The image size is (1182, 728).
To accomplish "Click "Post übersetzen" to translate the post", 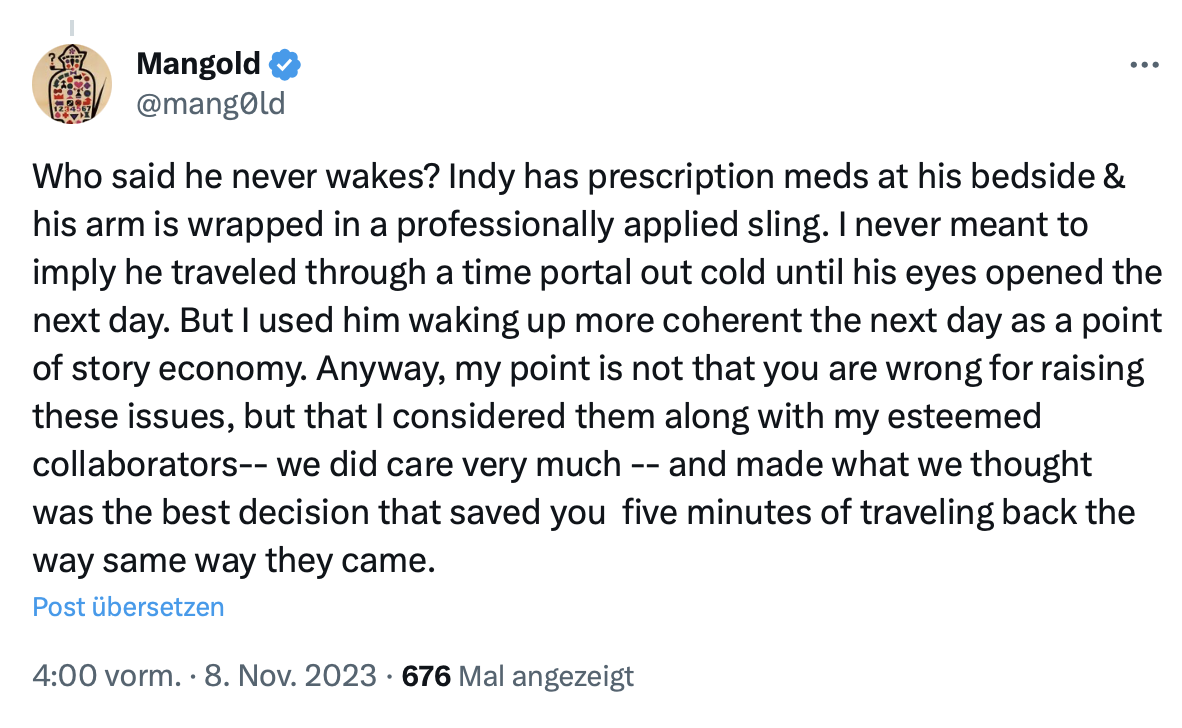I will click(x=128, y=607).
